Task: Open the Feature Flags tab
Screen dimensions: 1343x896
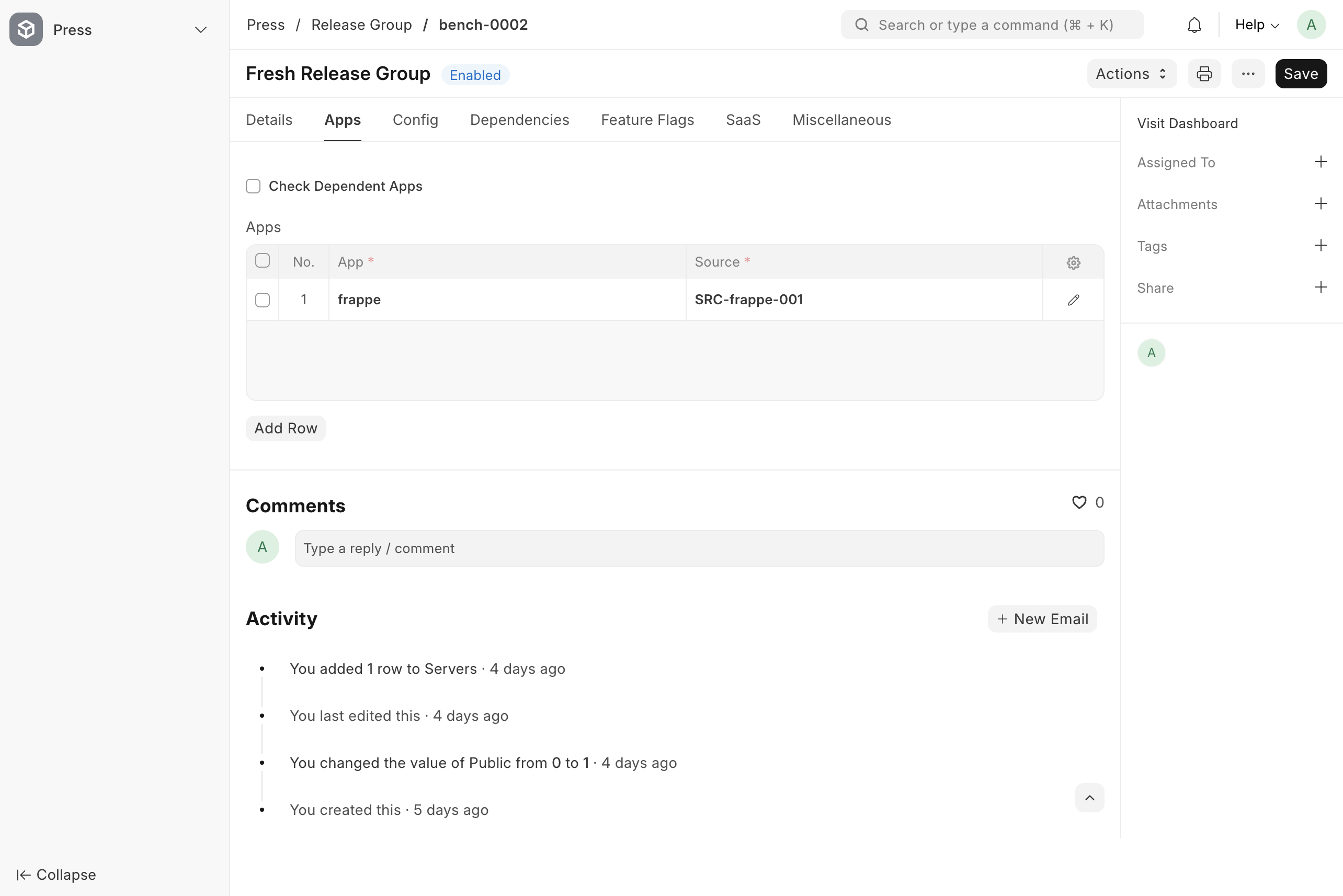Action: pos(647,120)
